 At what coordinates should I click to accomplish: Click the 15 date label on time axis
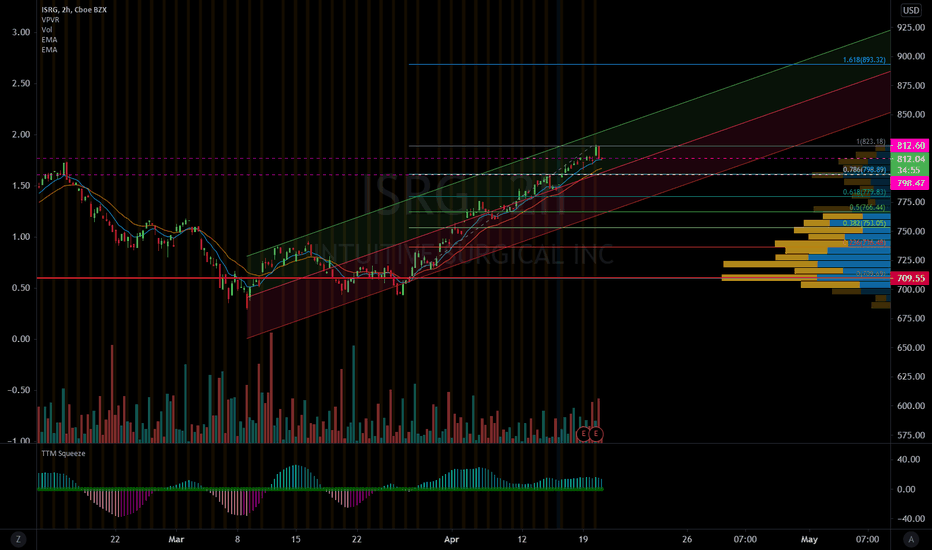(295, 539)
